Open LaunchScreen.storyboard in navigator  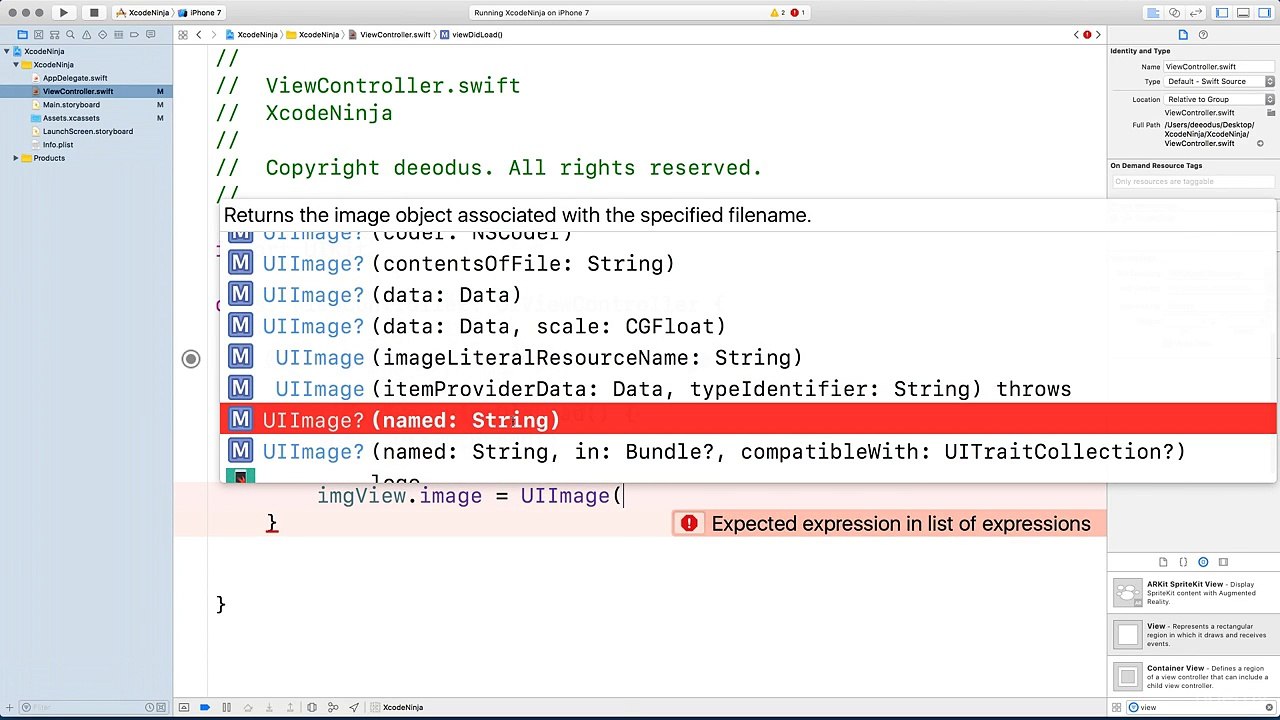(86, 131)
